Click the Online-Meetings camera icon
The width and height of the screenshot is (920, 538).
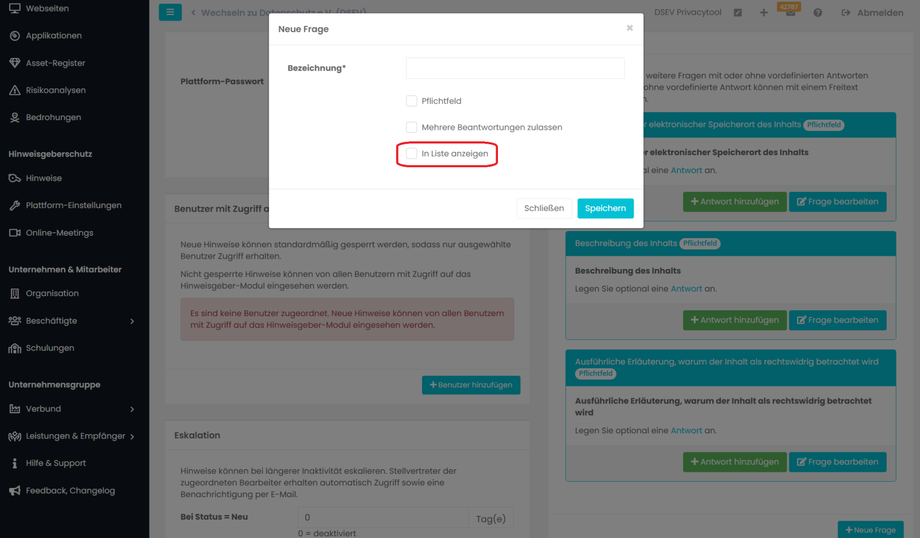click(15, 233)
